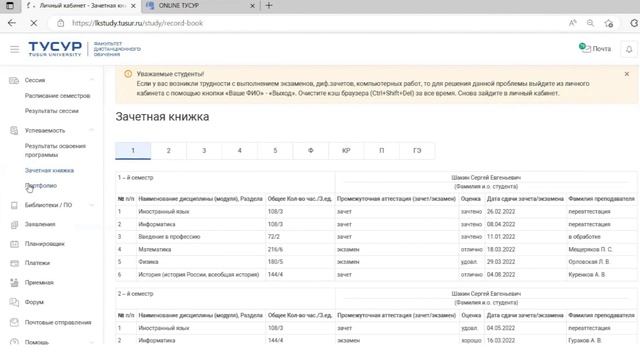Open Расписание семестров in the sidebar
The width and height of the screenshot is (640, 360).
point(58,96)
